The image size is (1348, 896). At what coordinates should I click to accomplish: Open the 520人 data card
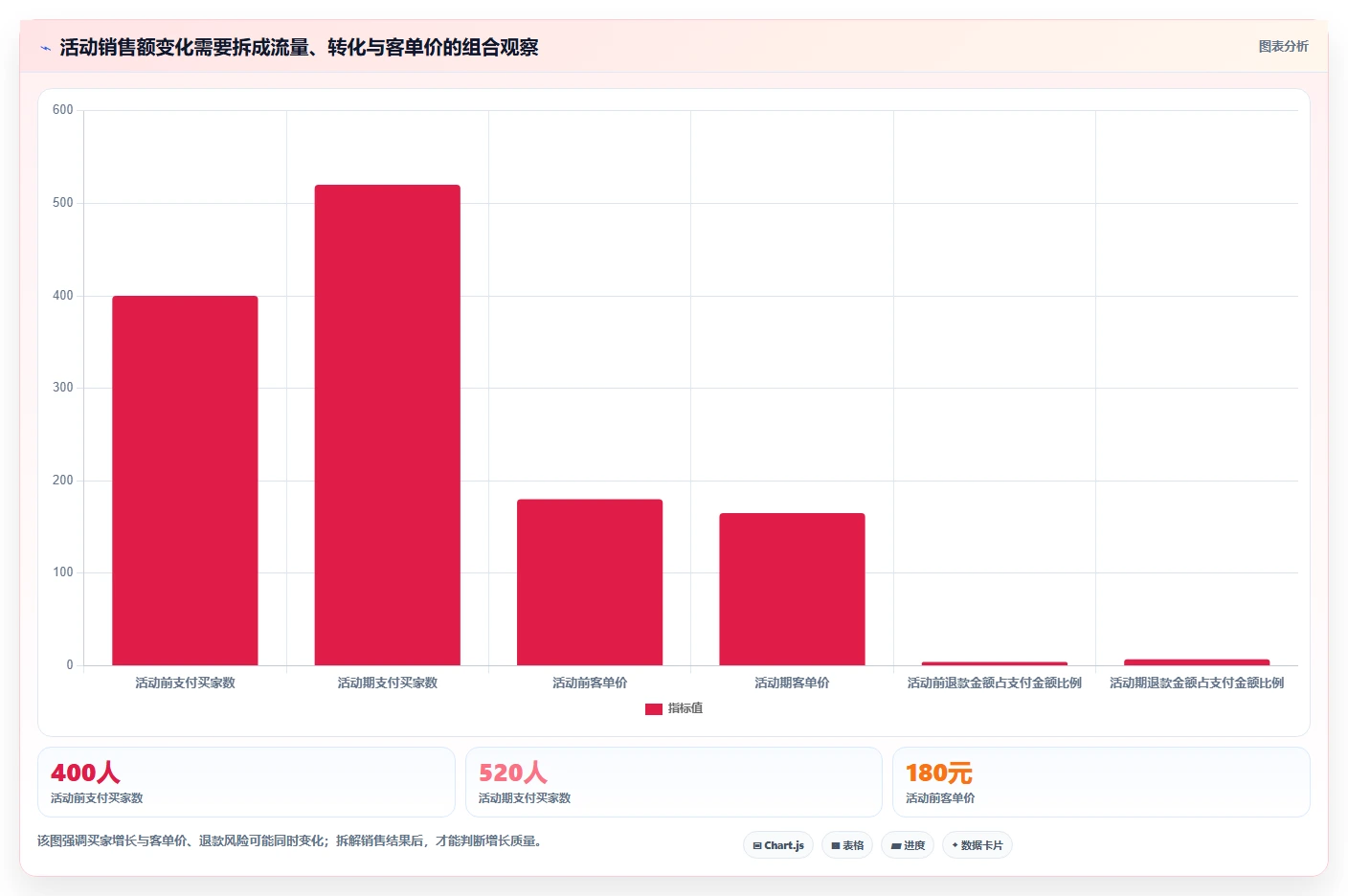pos(674,782)
